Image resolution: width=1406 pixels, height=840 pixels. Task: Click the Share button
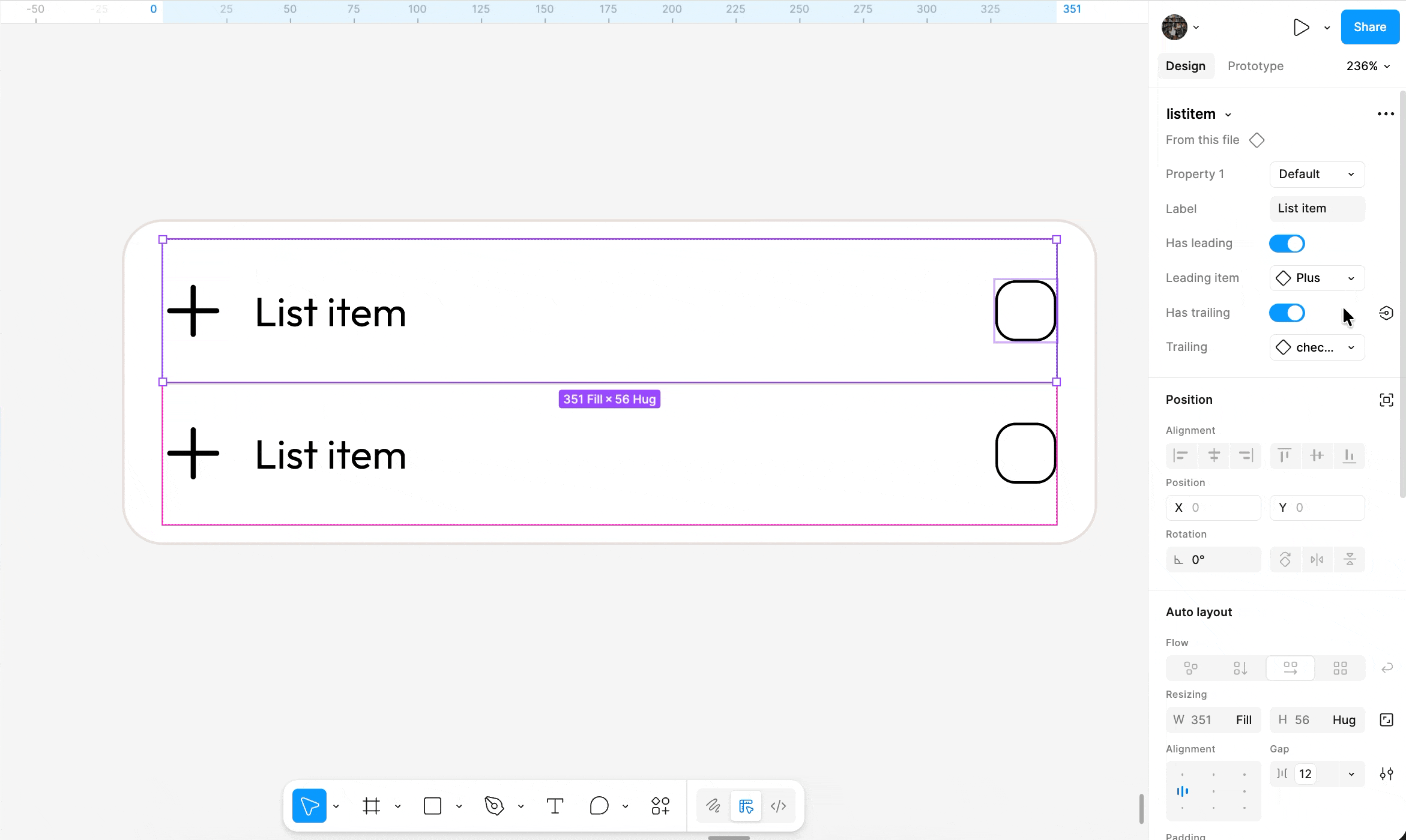[1369, 27]
